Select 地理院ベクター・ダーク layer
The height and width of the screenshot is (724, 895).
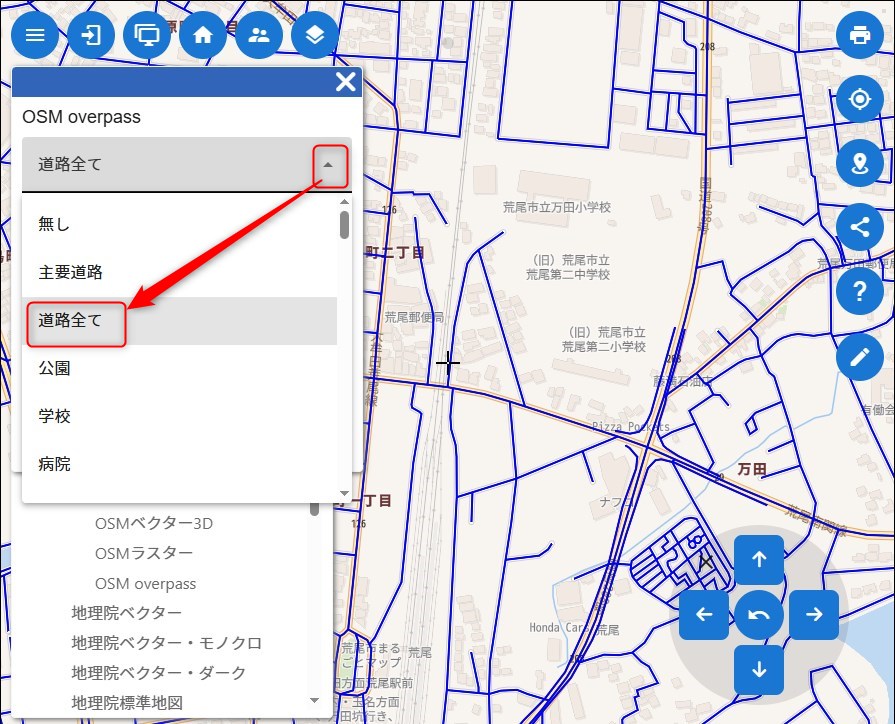[x=158, y=672]
